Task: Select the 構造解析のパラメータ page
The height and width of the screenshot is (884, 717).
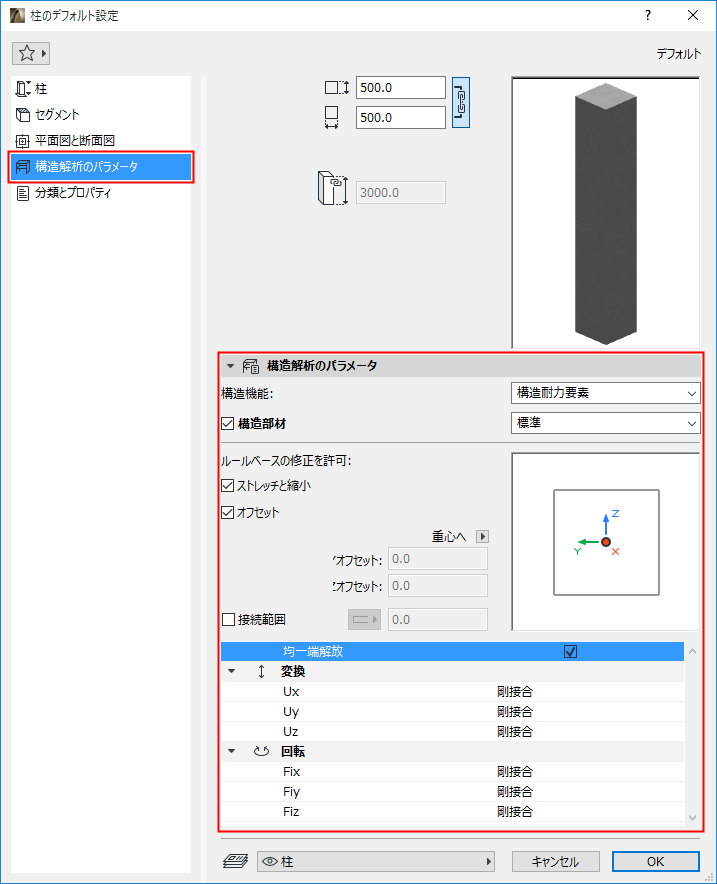Action: (x=101, y=167)
